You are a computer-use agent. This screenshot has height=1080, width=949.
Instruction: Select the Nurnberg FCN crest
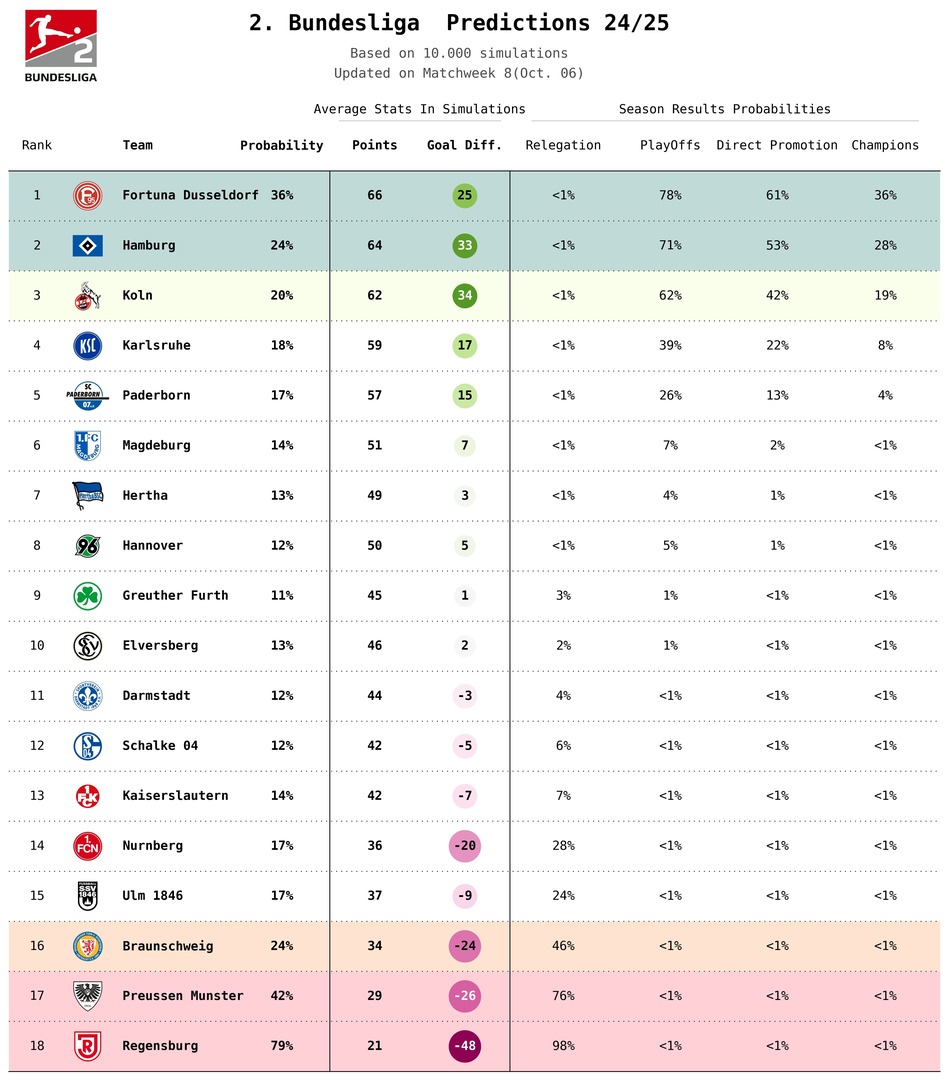point(87,845)
